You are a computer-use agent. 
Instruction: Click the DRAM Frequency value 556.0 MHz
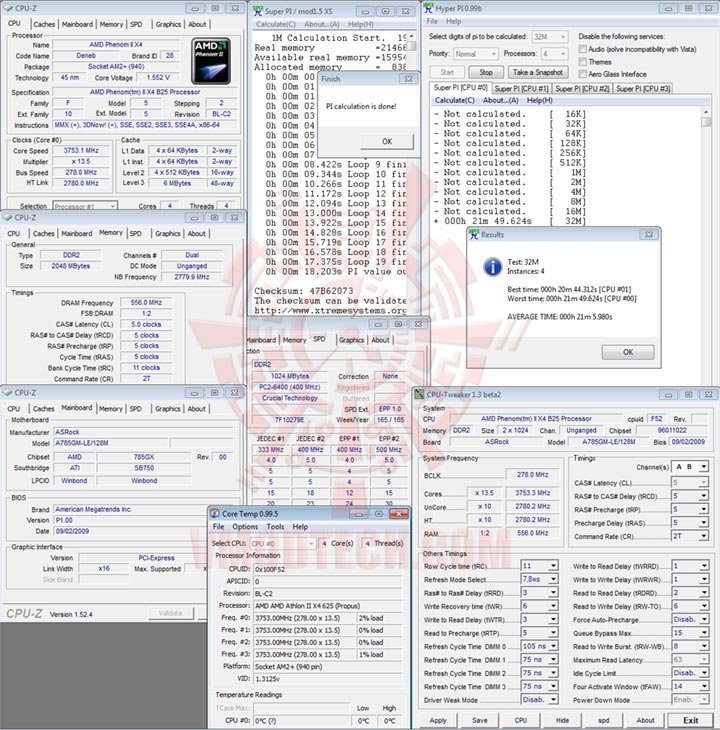(146, 303)
